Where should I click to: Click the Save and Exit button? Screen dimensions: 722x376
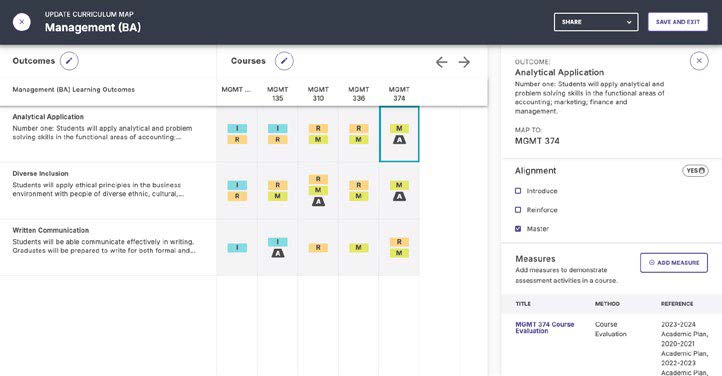click(x=678, y=22)
